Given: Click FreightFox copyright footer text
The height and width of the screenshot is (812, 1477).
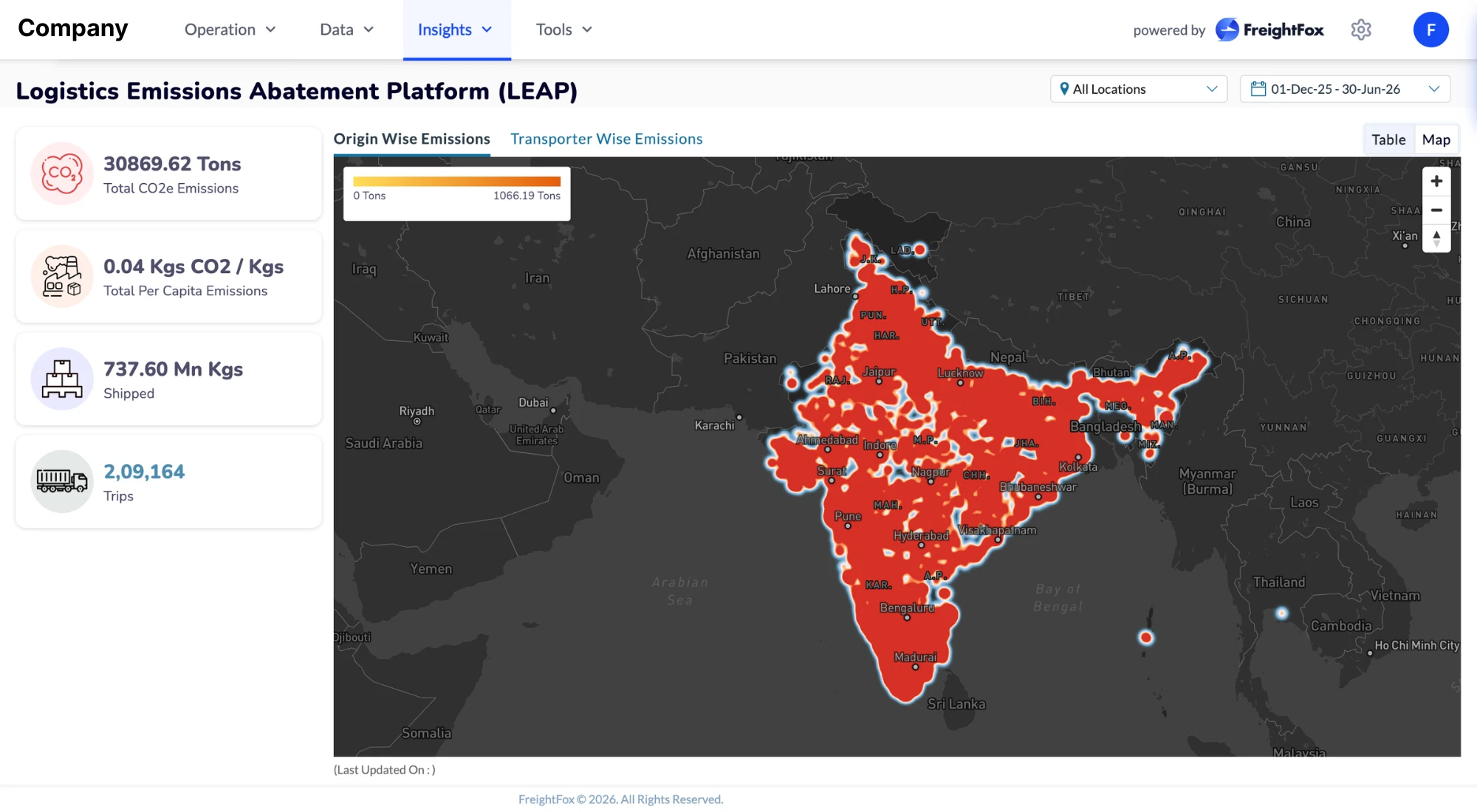Looking at the screenshot, I should (620, 799).
